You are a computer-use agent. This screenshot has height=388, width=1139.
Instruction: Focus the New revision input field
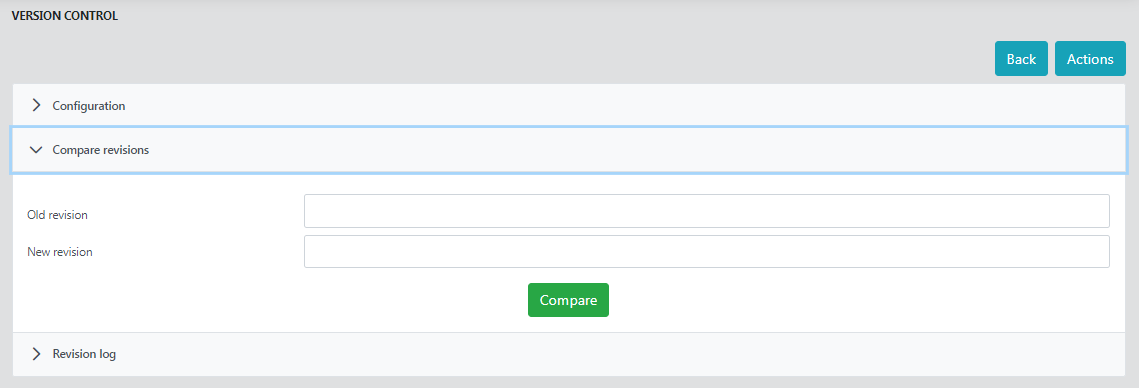[707, 251]
